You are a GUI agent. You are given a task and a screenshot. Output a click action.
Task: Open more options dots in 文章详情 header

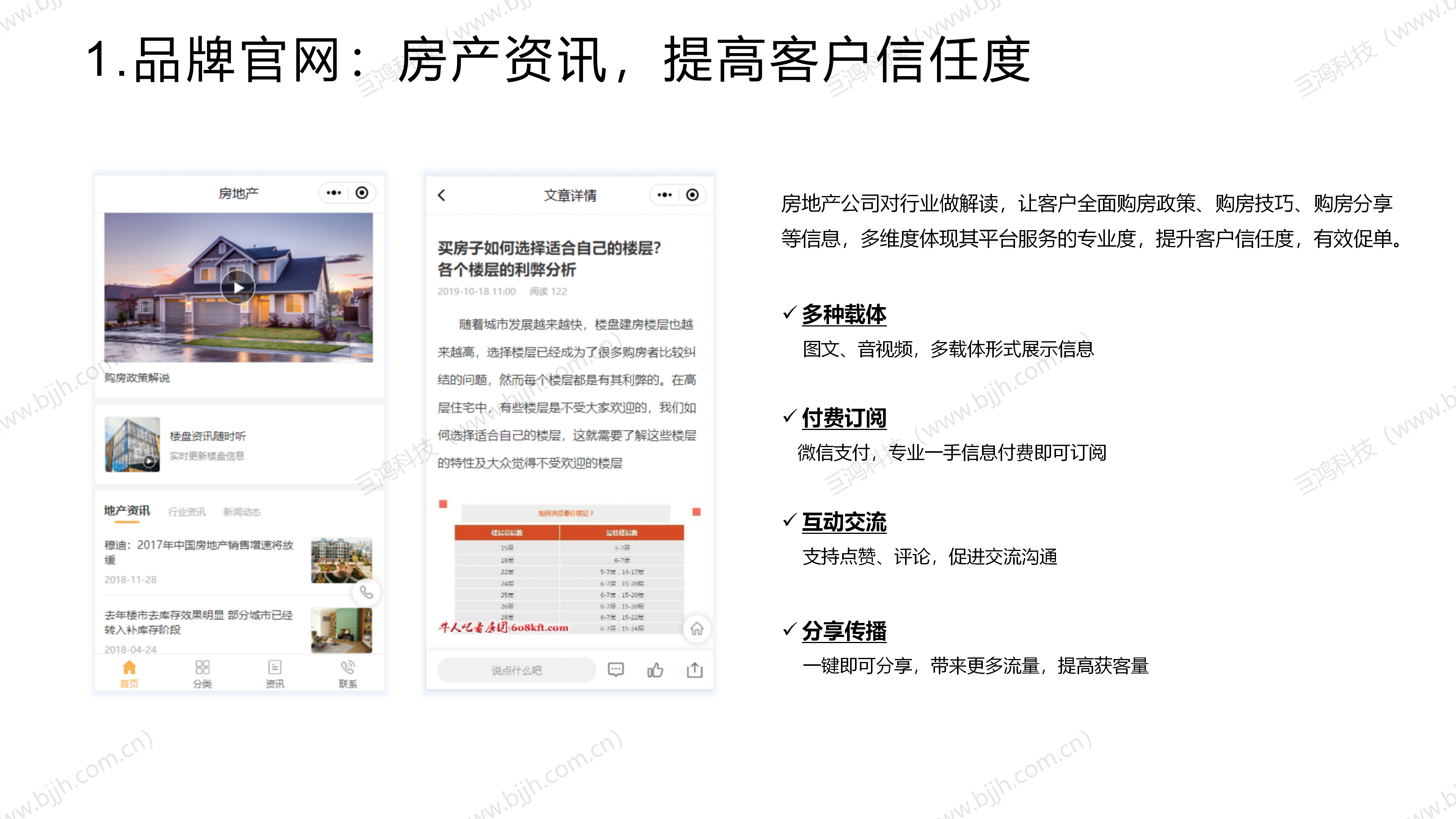664,195
